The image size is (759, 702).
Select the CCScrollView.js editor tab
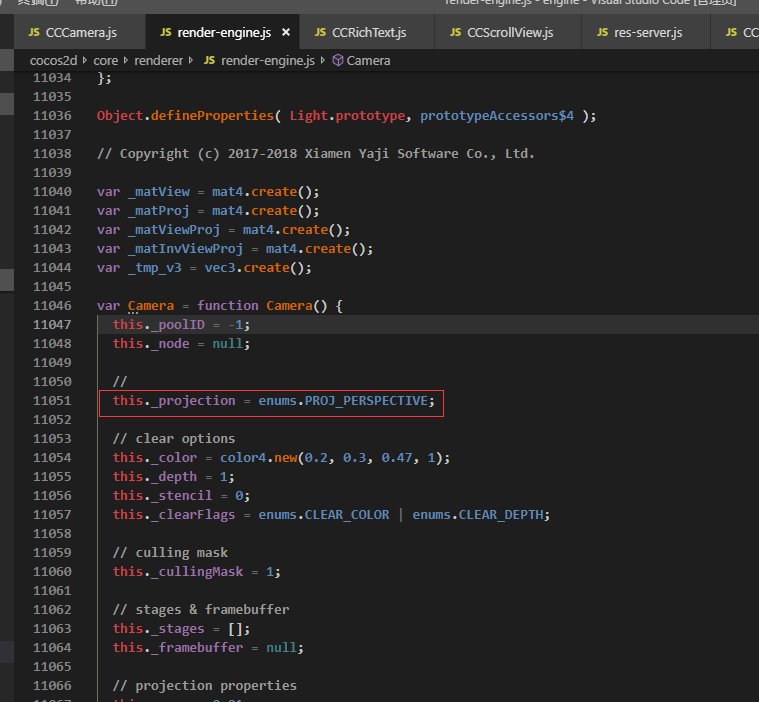509,33
